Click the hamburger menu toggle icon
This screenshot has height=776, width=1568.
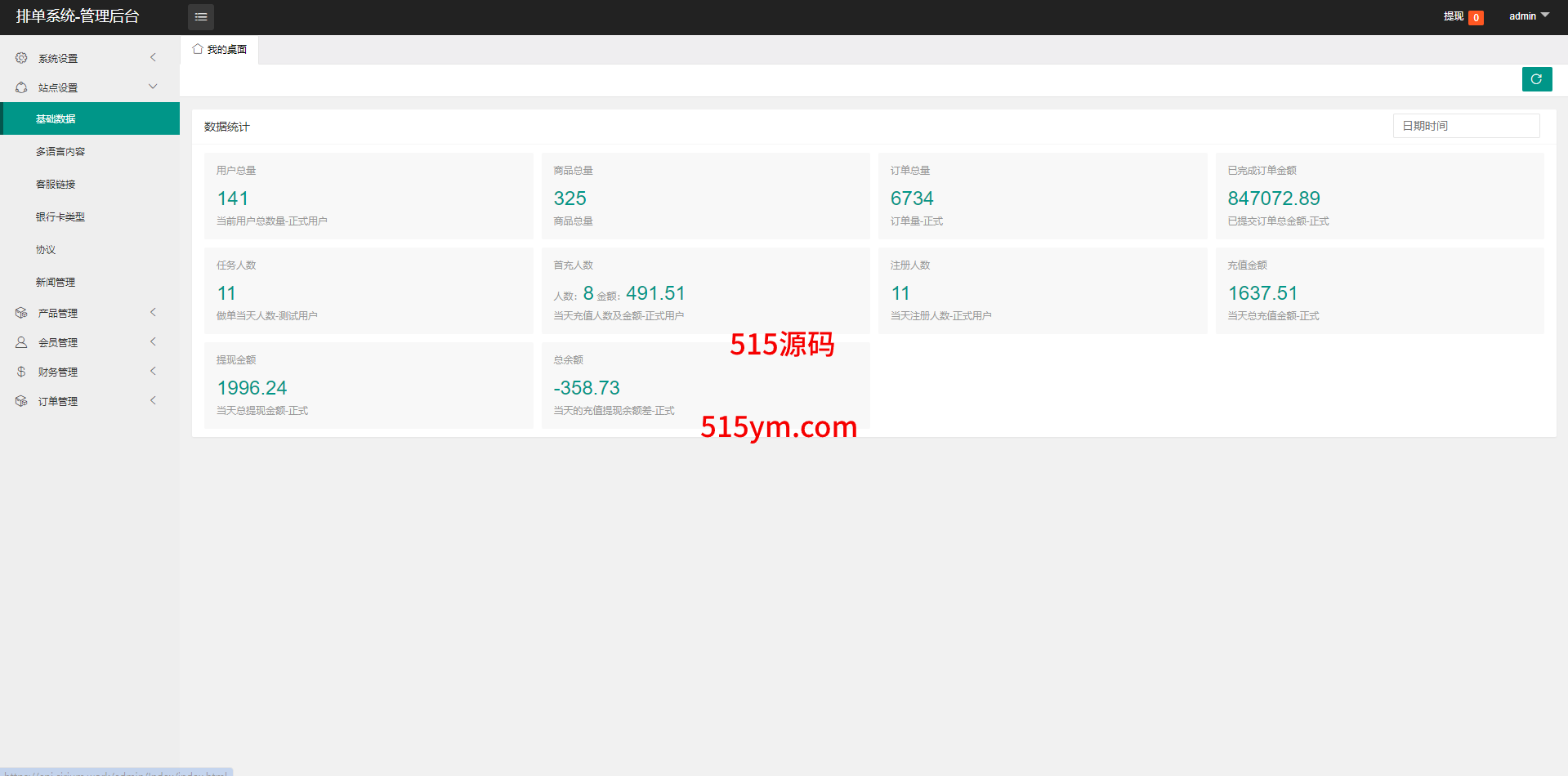(x=201, y=17)
